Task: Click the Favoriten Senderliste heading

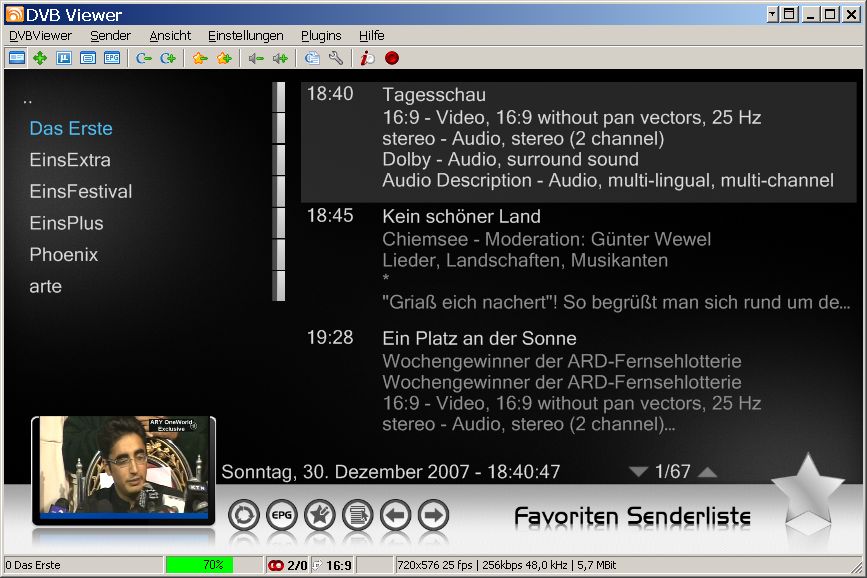Action: pyautogui.click(x=632, y=517)
